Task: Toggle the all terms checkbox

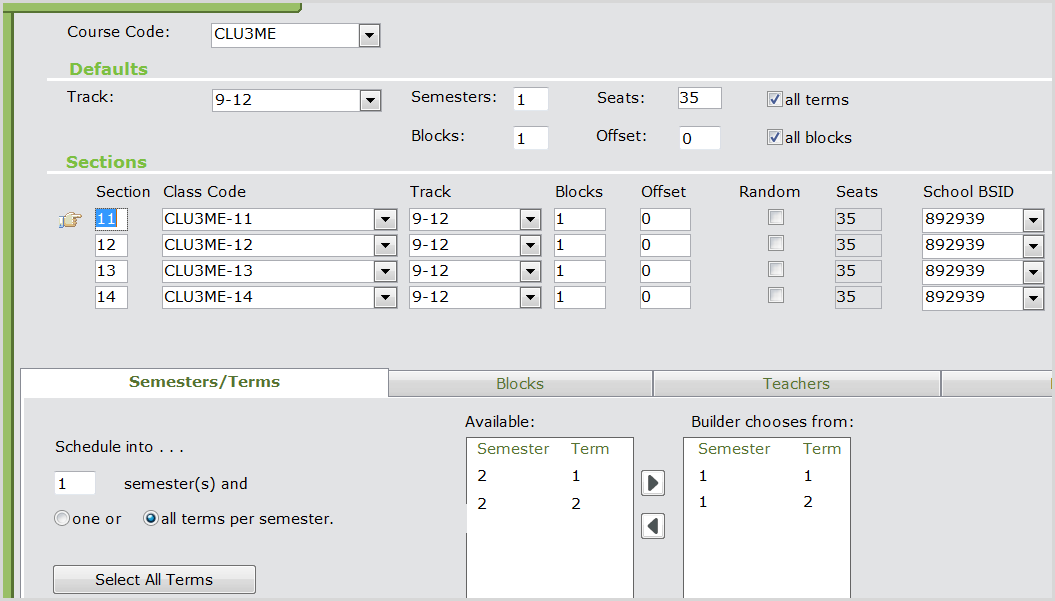Action: (x=774, y=99)
